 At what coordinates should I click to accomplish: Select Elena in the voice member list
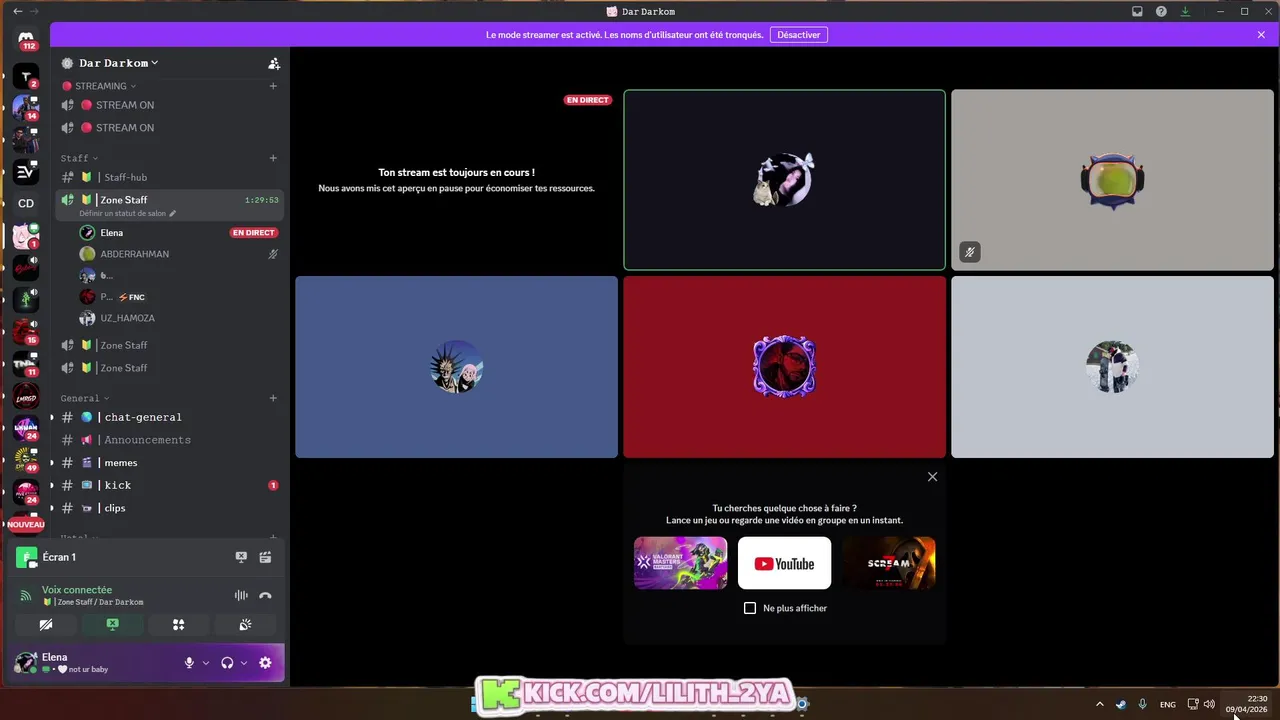[178, 233]
